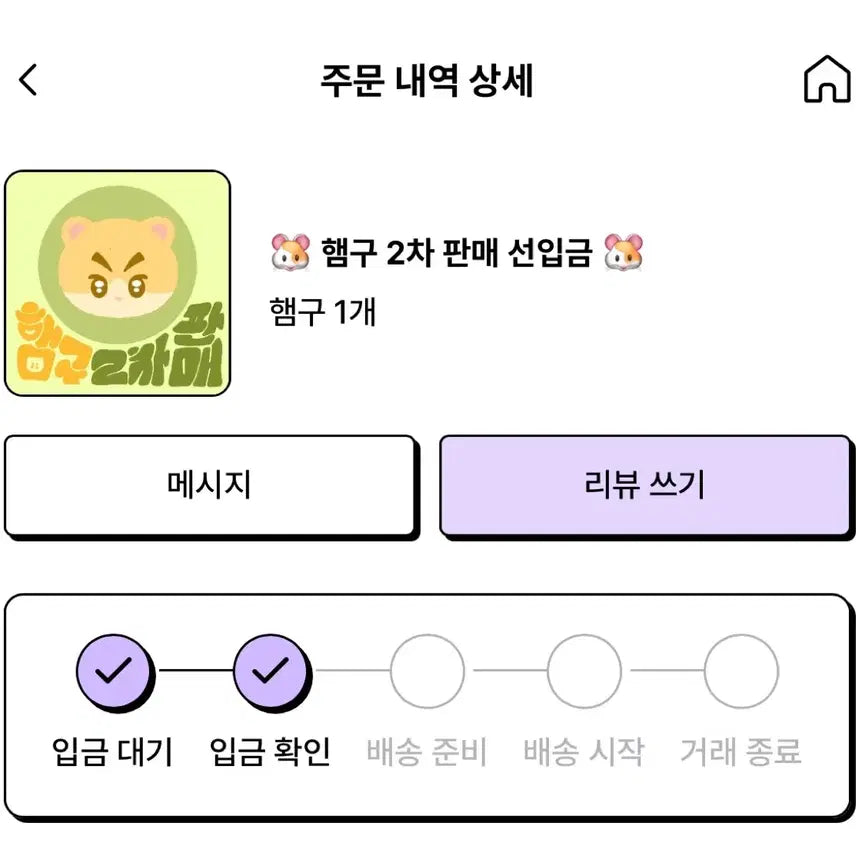Click the hamster emoji after 선입금
The width and height of the screenshot is (856, 856).
point(623,252)
